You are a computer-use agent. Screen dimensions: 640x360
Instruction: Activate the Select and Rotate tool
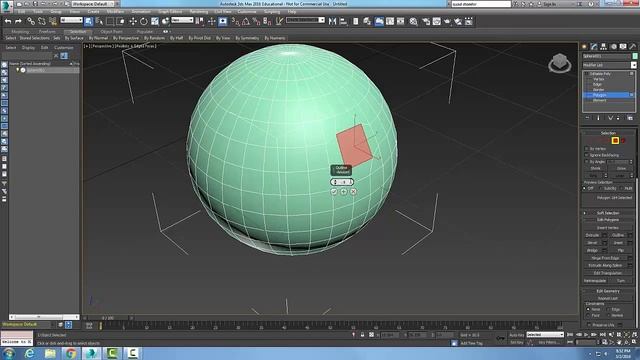click(x=144, y=21)
